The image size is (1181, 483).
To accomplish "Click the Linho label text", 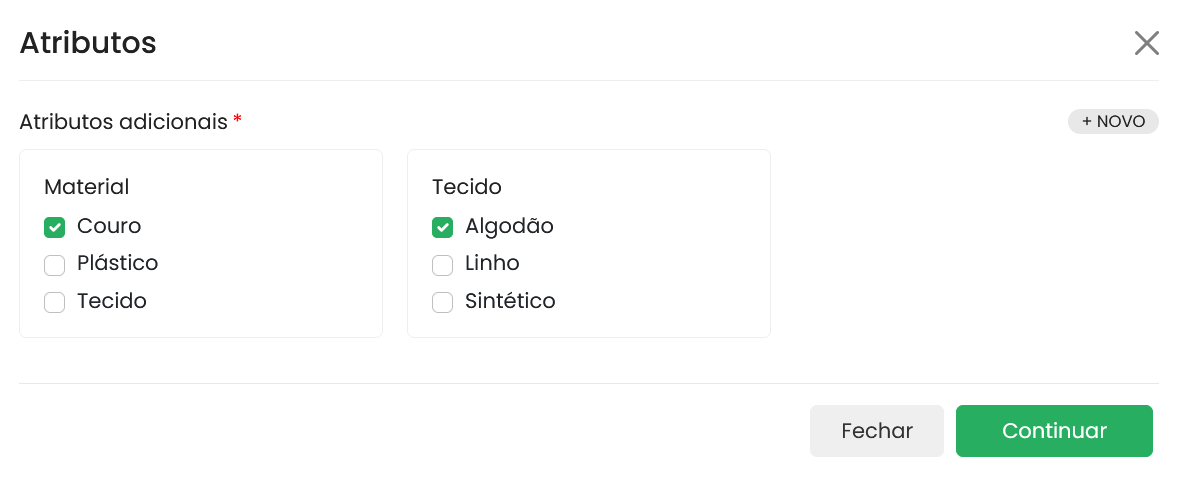I will point(492,263).
